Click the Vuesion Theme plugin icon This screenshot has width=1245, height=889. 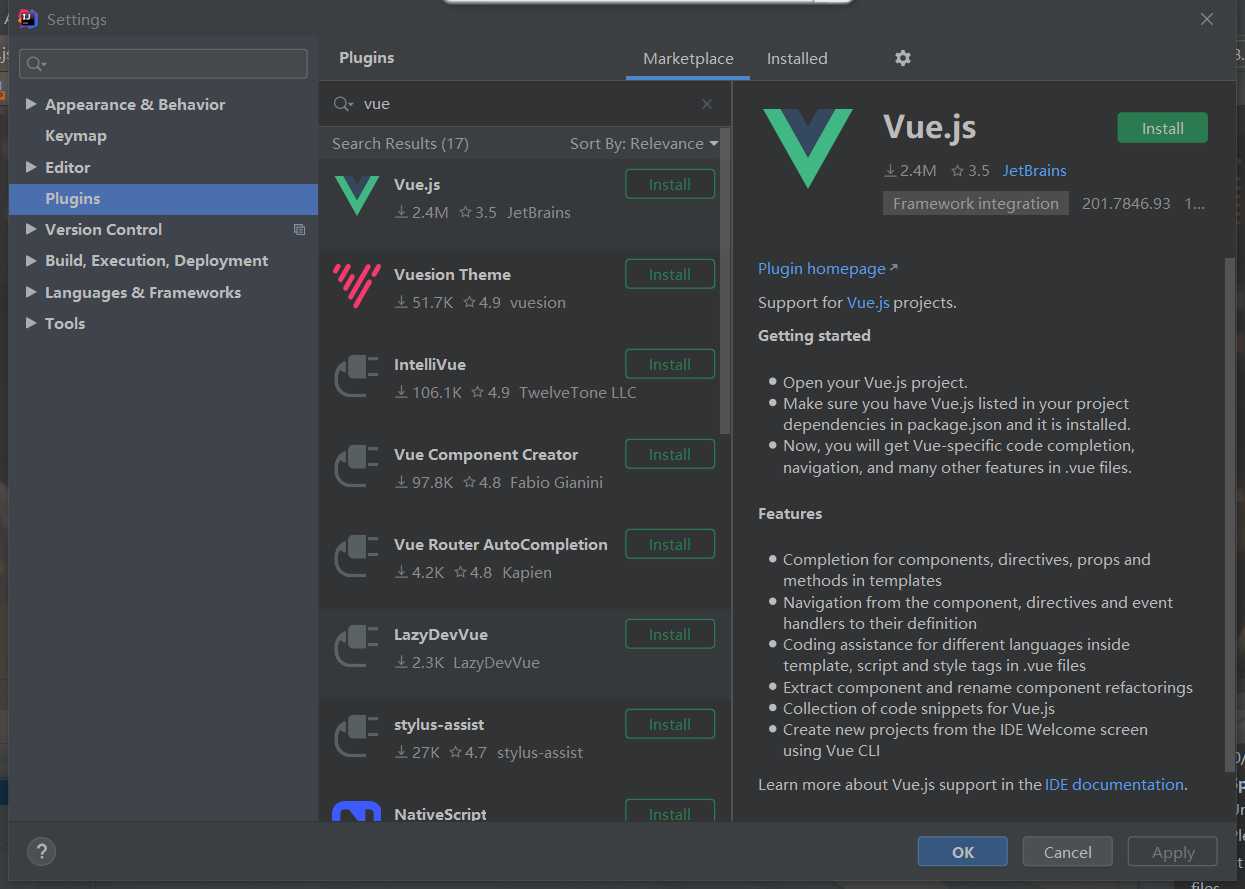point(357,285)
